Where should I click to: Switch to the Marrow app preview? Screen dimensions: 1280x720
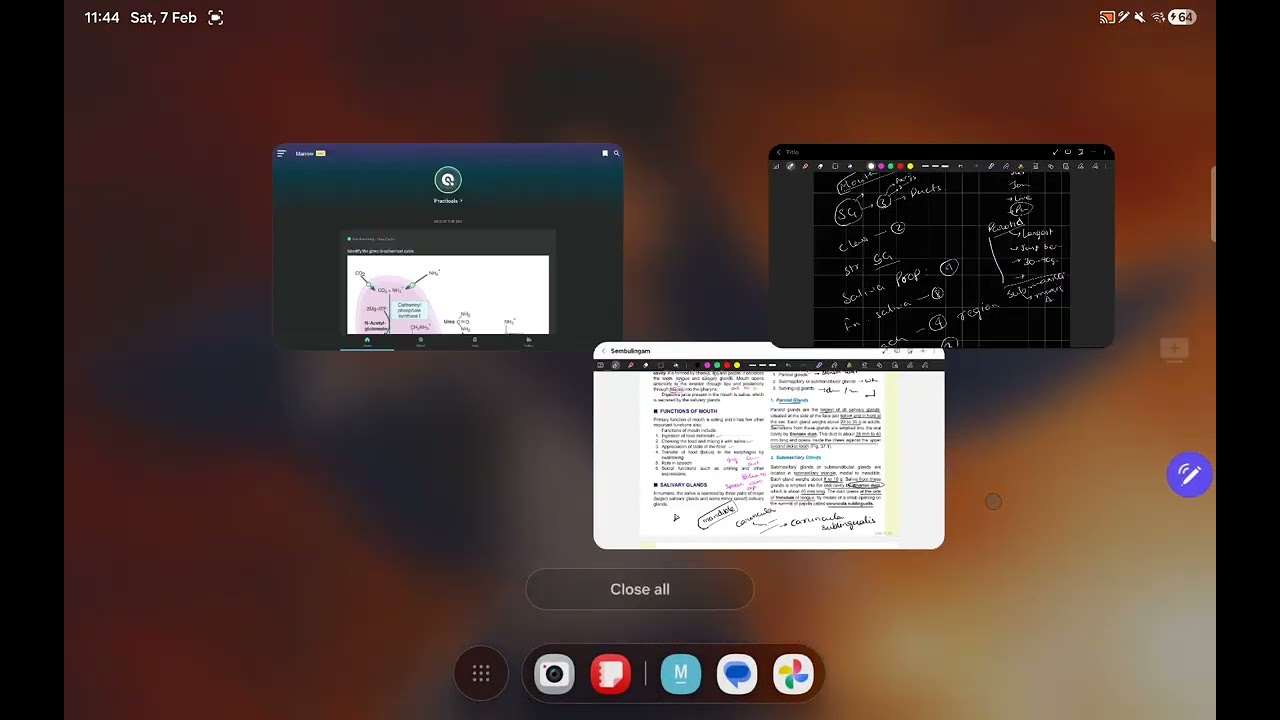448,247
